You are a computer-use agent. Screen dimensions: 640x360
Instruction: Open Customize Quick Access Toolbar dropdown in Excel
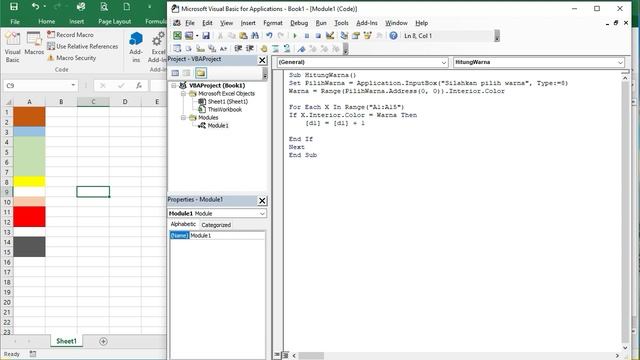point(149,7)
